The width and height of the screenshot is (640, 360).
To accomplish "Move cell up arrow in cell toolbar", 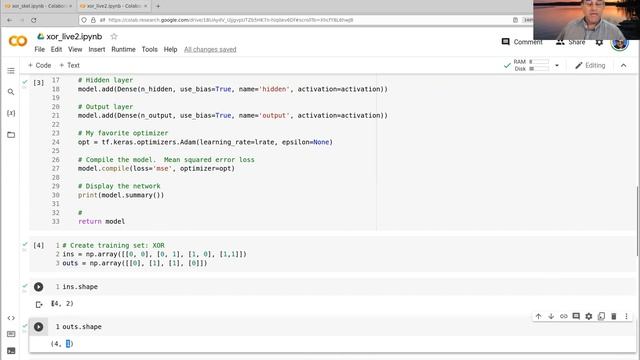I will pos(538,316).
